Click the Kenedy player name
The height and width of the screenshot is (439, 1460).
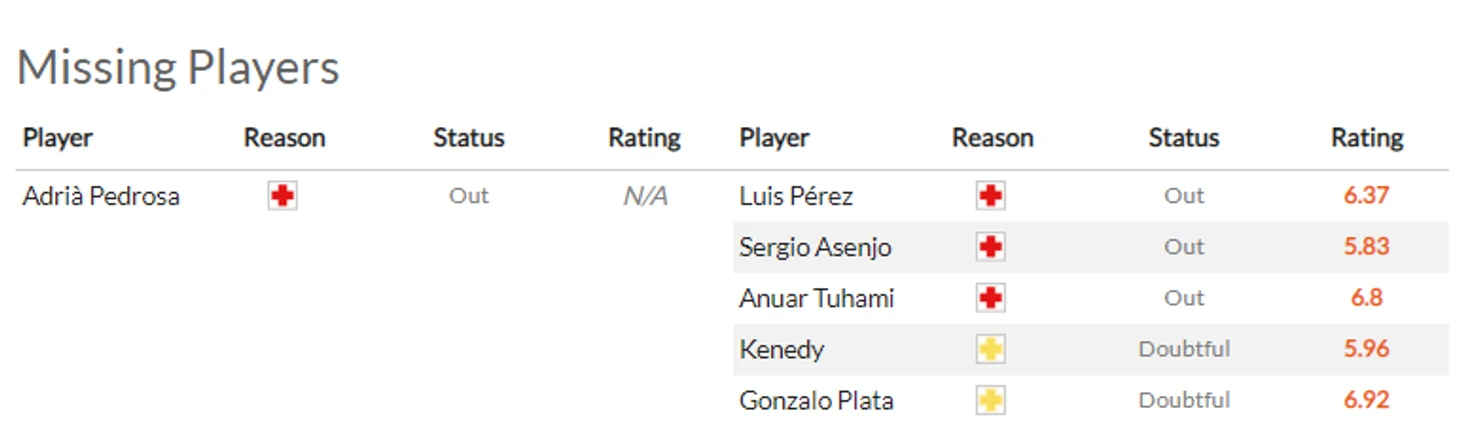tap(782, 349)
